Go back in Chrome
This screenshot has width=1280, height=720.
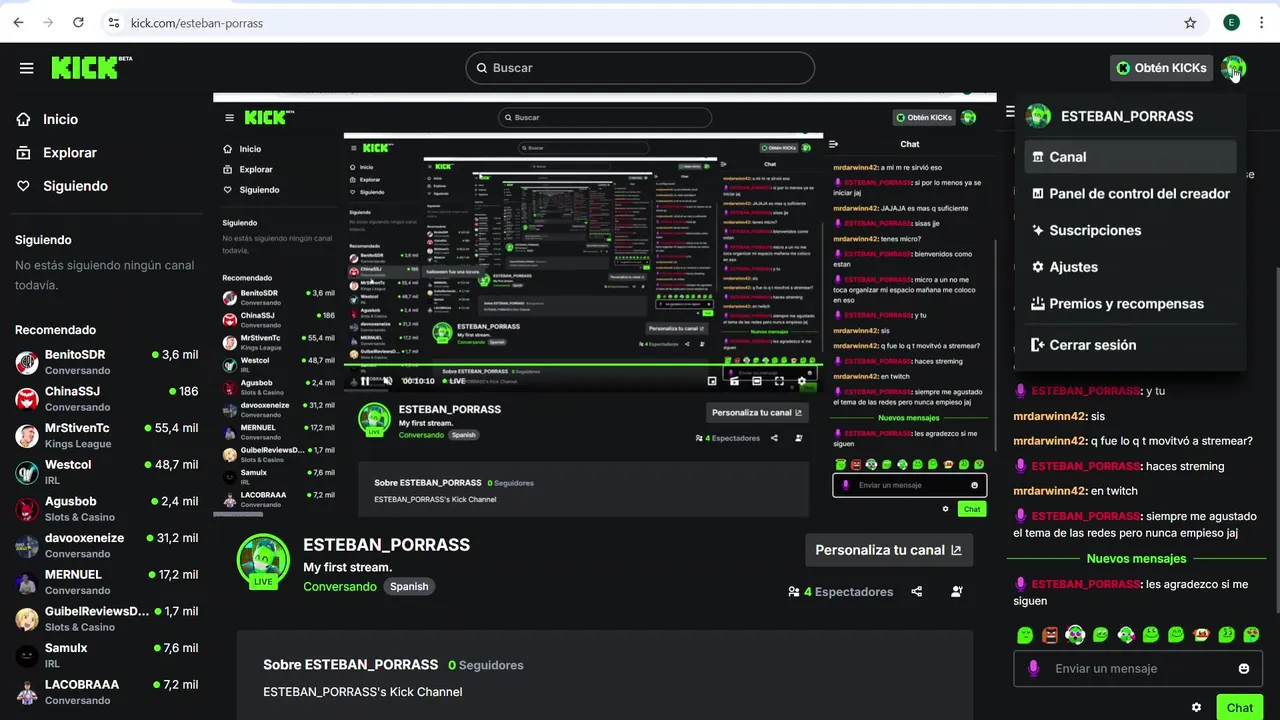[x=20, y=22]
